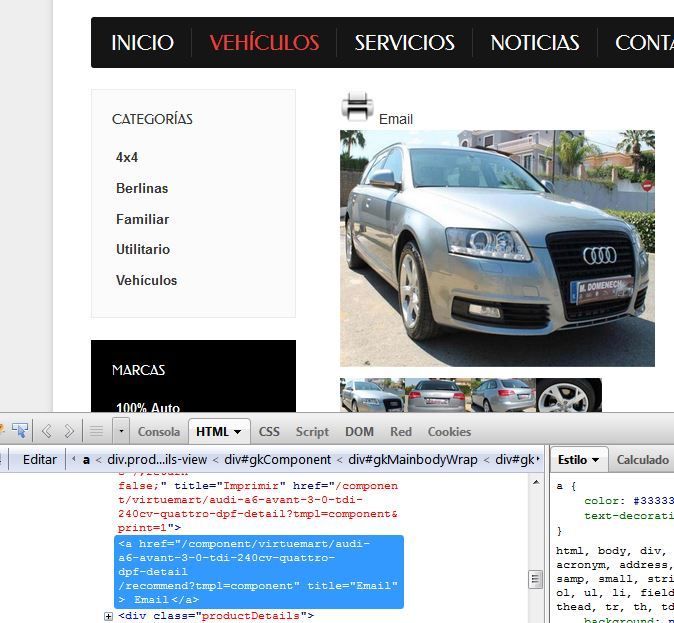The height and width of the screenshot is (623, 674).
Task: Select div.prod...ils-view in the breadcrumb
Action: pyautogui.click(x=157, y=460)
